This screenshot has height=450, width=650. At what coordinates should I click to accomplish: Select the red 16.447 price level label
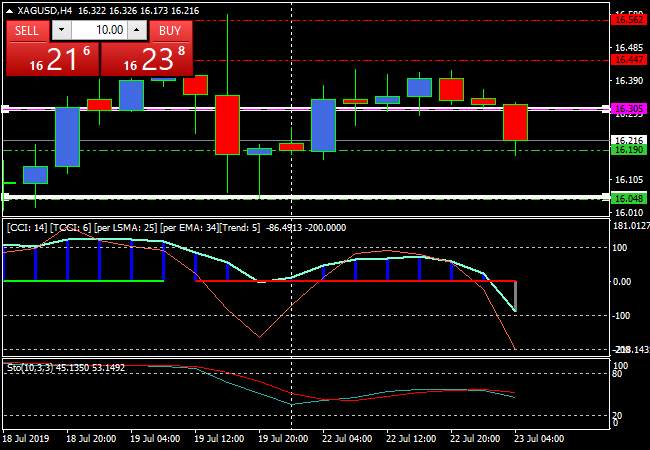pyautogui.click(x=629, y=61)
